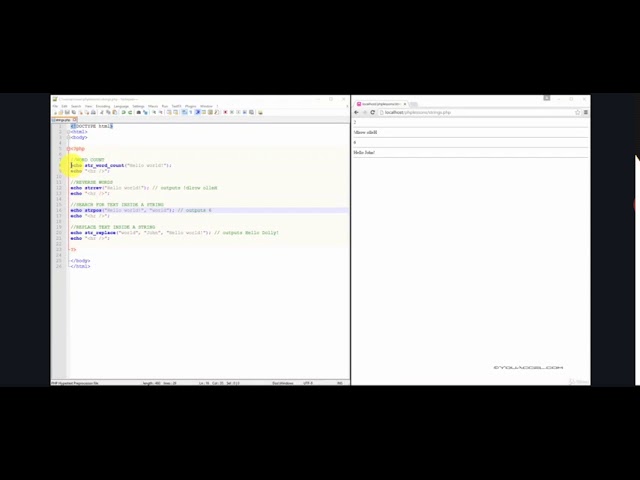Open the Search menu

[x=76, y=106]
